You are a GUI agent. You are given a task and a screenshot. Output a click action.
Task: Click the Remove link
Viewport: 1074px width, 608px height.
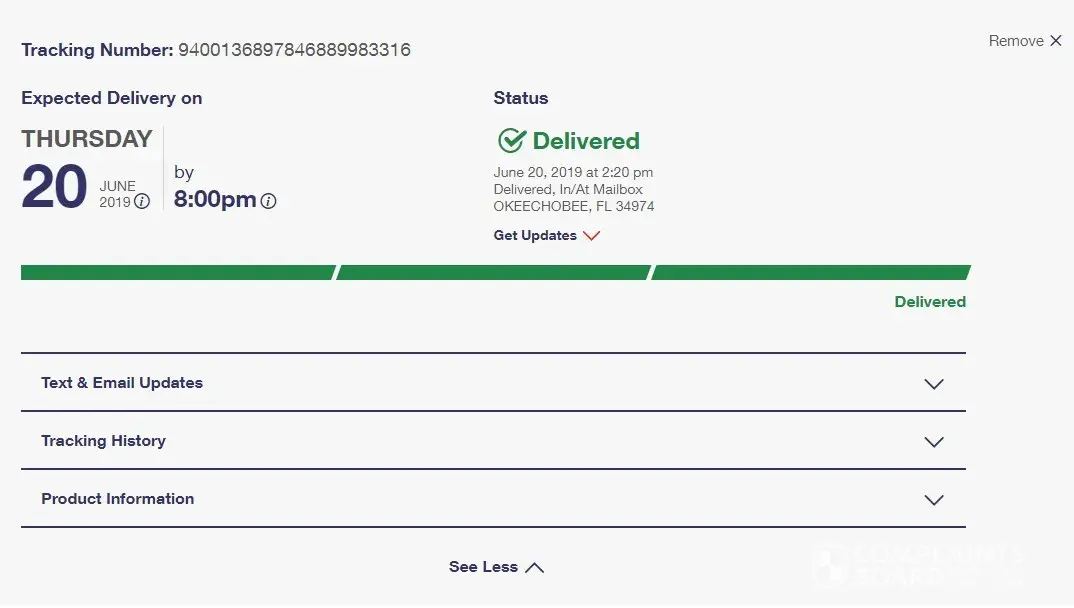pos(1016,41)
